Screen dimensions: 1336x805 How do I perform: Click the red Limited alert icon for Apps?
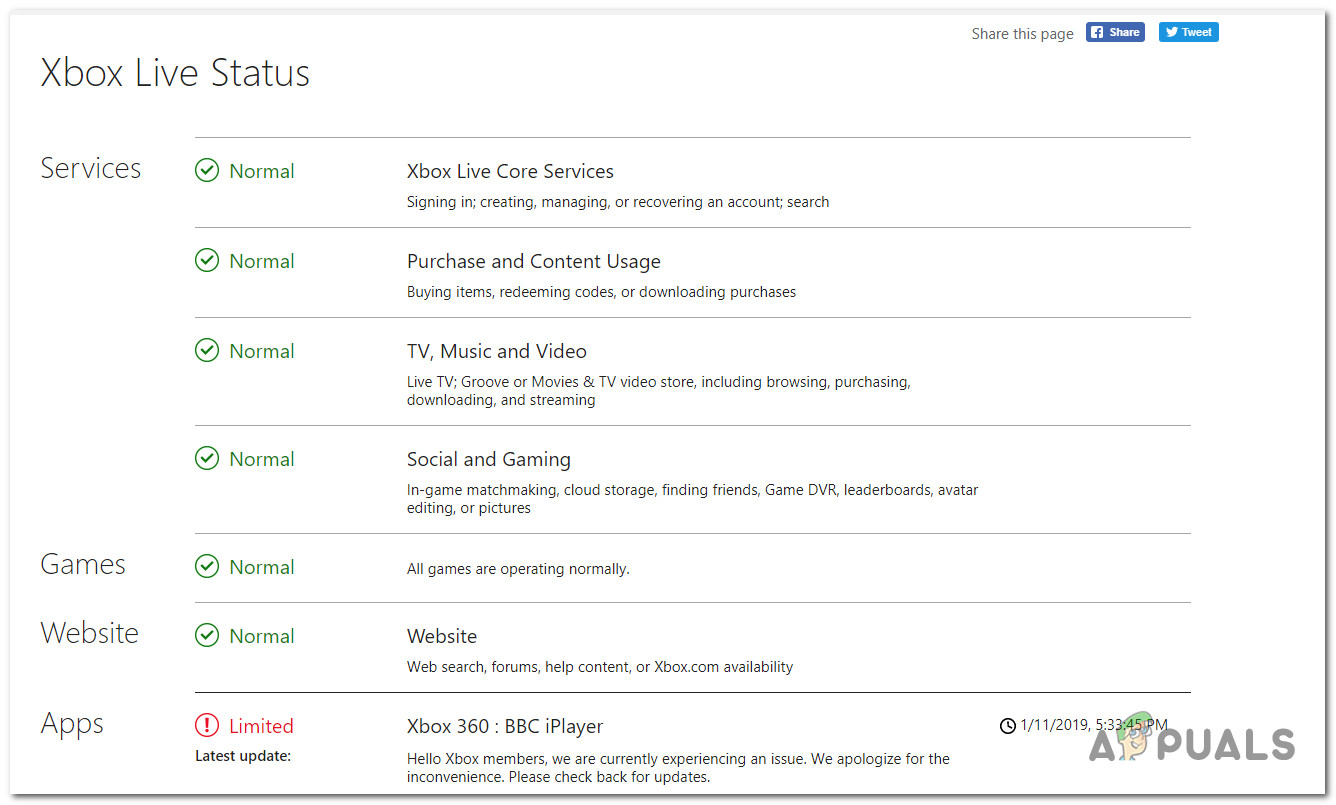point(207,726)
